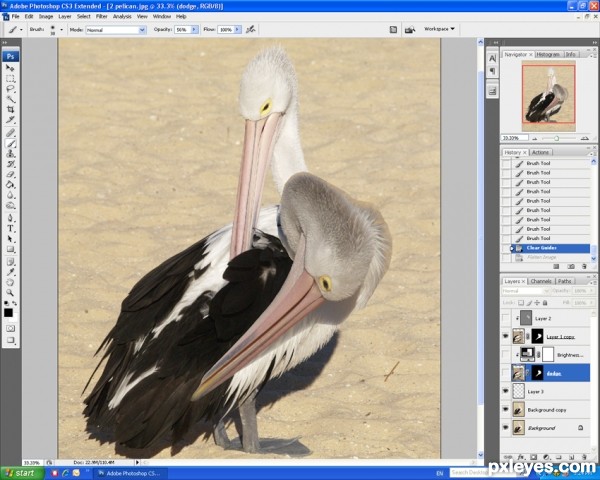The image size is (600, 480).
Task: Select the Pen tool
Action: [10, 218]
